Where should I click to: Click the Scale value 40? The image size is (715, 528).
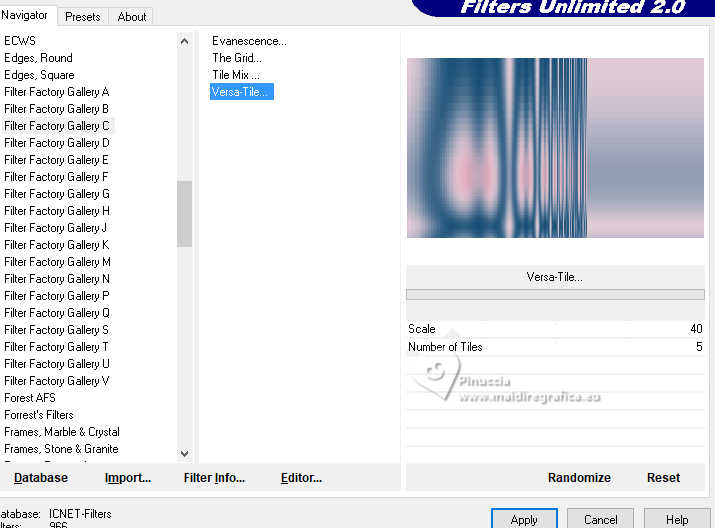coord(696,329)
